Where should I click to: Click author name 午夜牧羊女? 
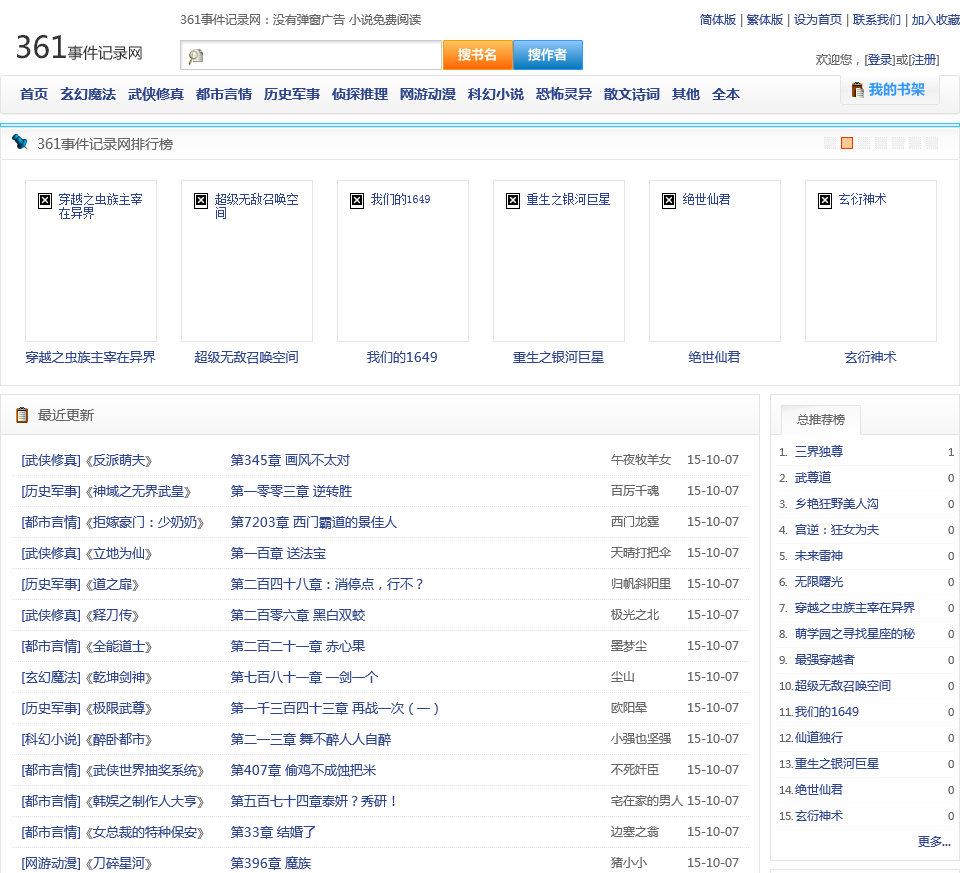(x=640, y=460)
